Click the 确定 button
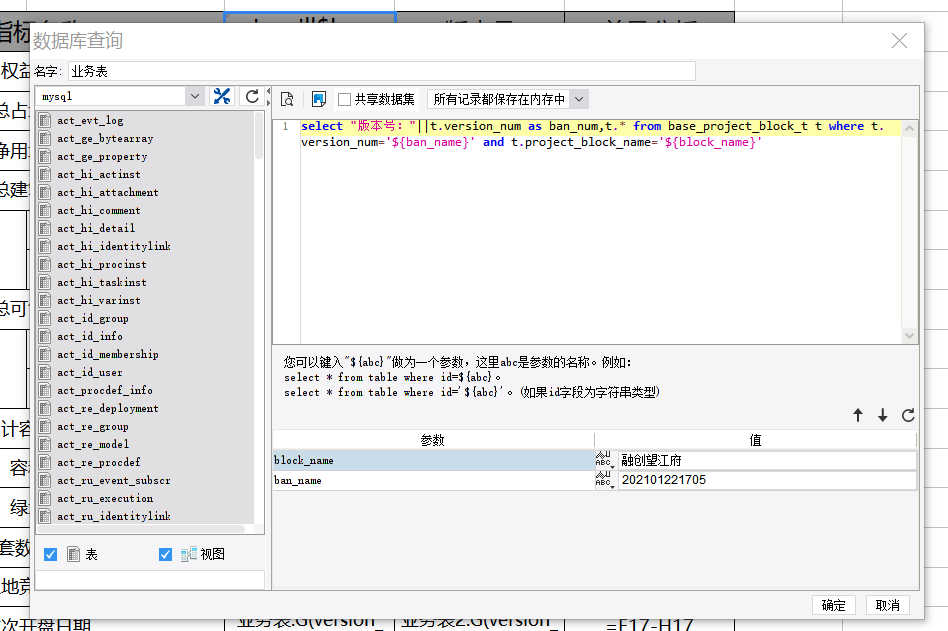This screenshot has height=631, width=948. [833, 605]
